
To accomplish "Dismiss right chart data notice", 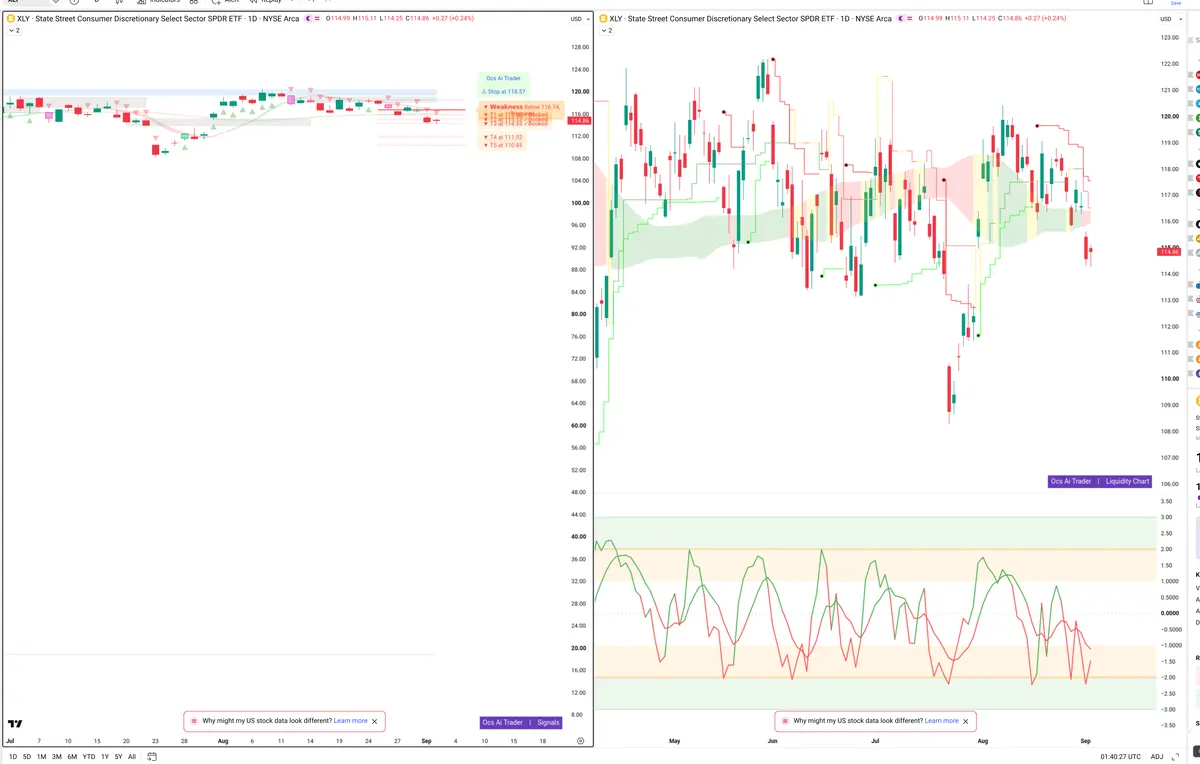I will click(x=966, y=721).
